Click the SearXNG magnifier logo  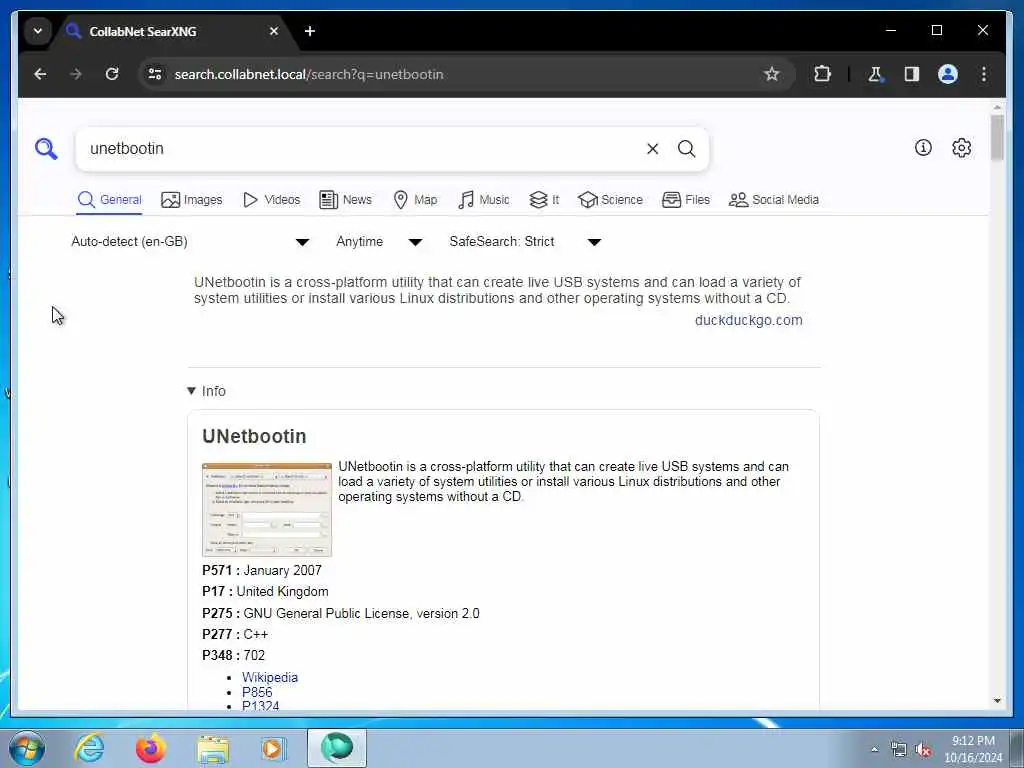46,149
